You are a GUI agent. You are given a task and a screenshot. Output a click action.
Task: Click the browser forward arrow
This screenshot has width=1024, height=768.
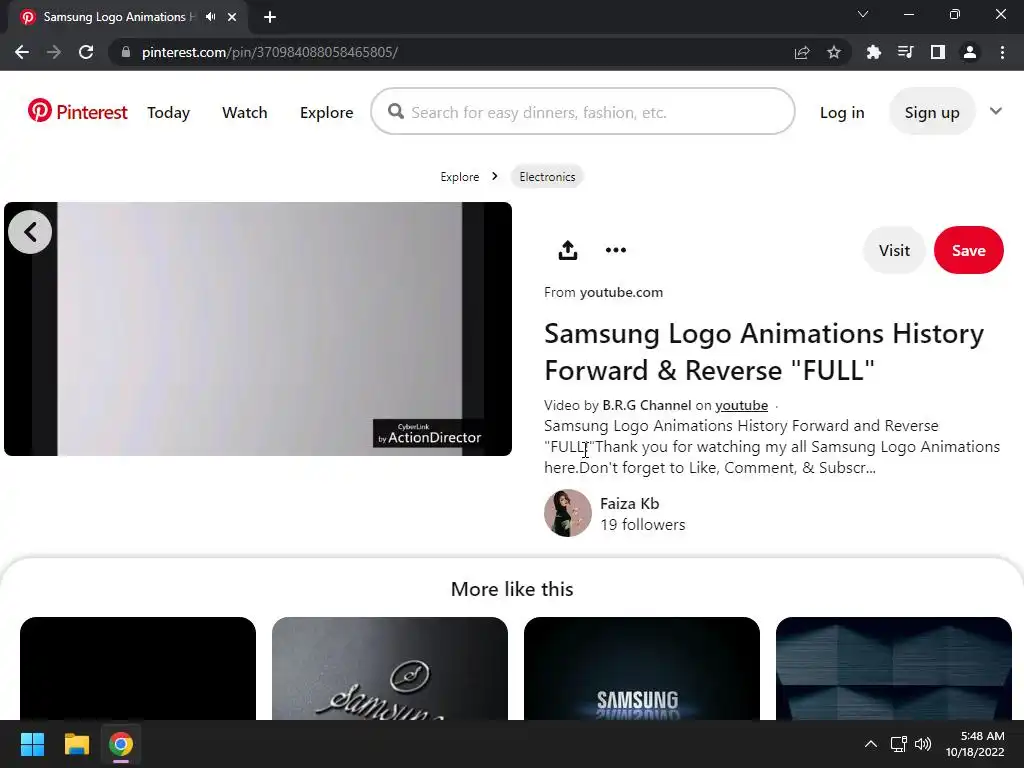(x=54, y=52)
